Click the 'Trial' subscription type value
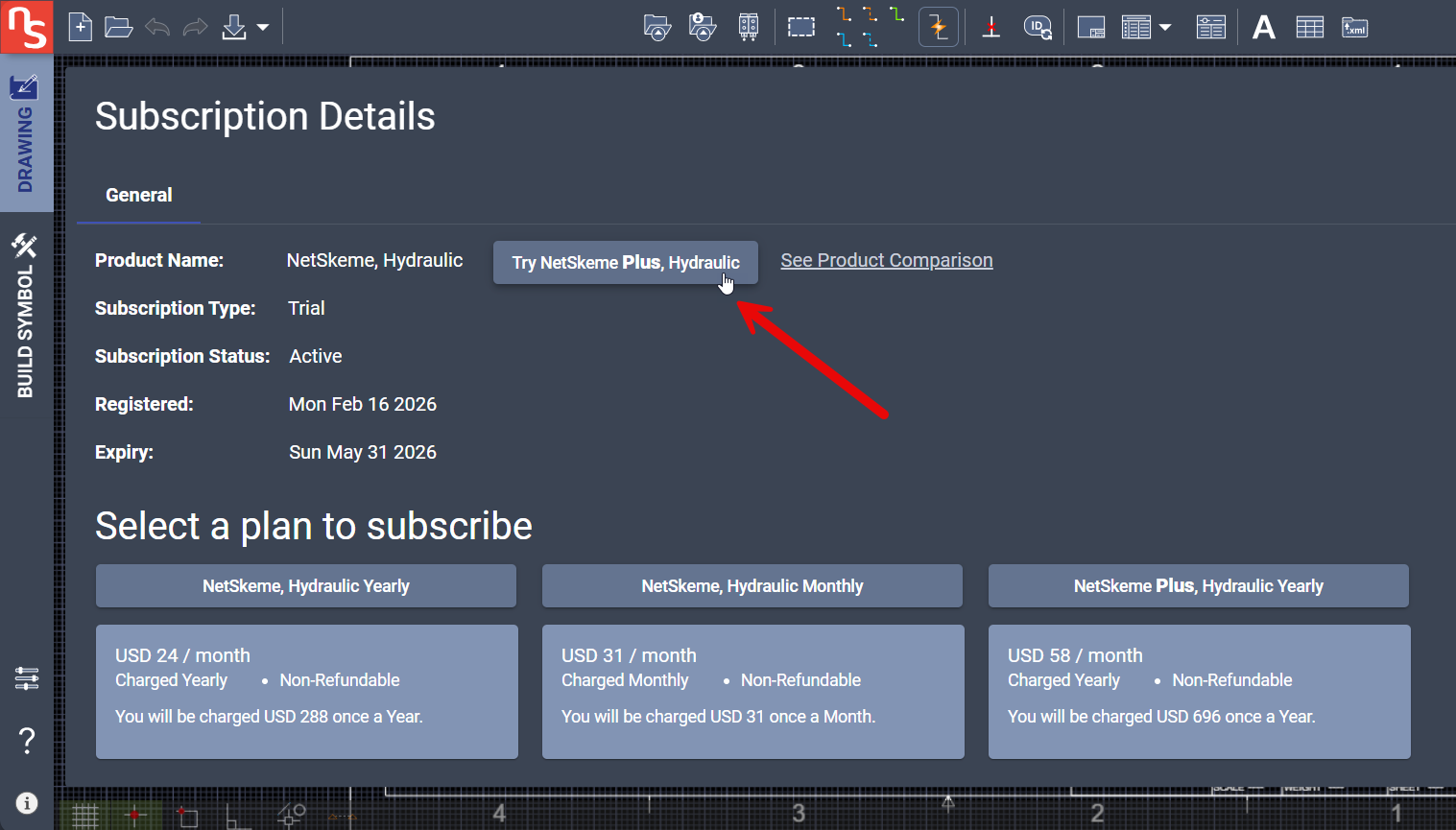 coord(306,308)
